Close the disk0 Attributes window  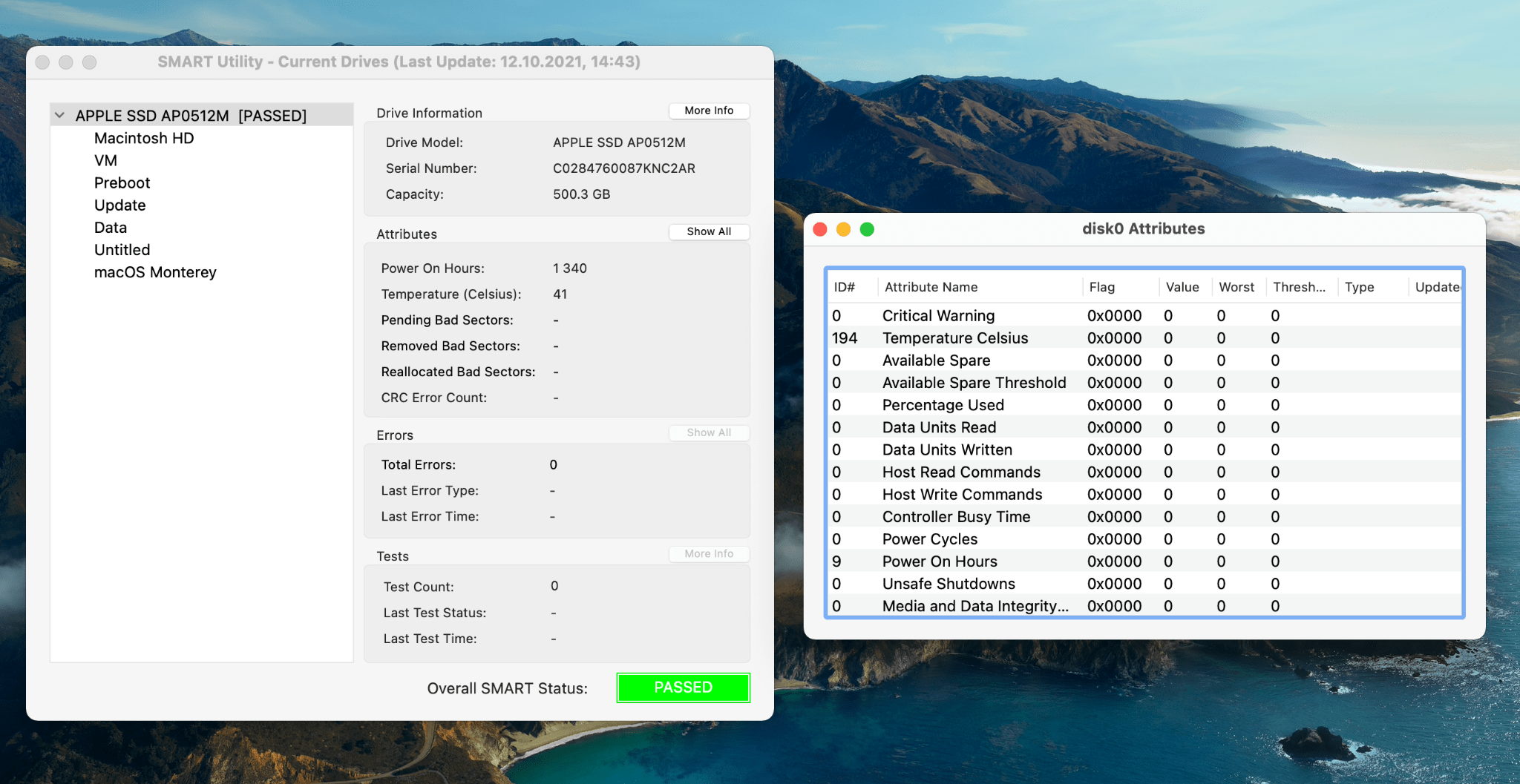point(820,229)
